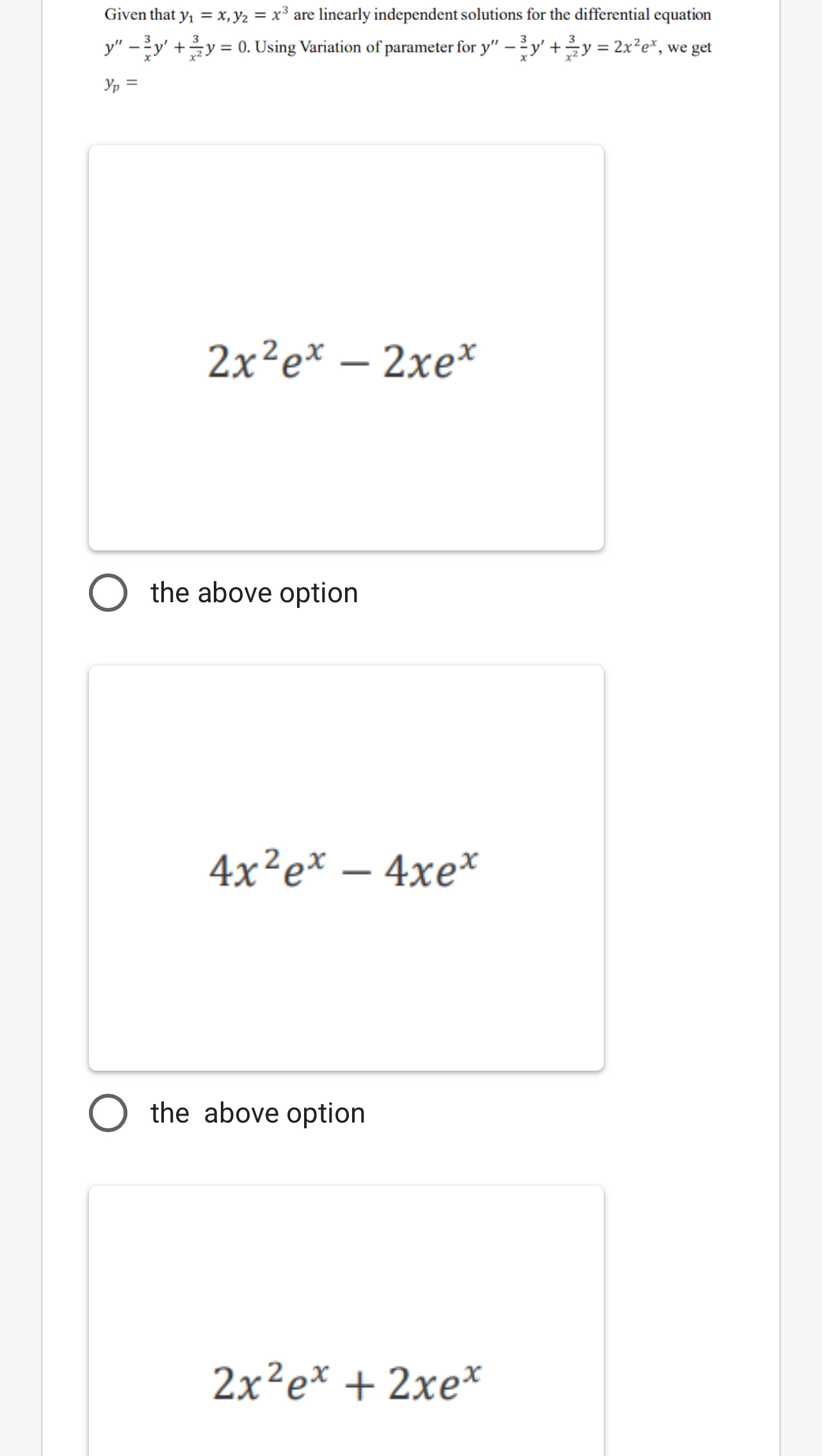Click the gray page margin on the left
The image size is (822, 1456).
(19, 640)
